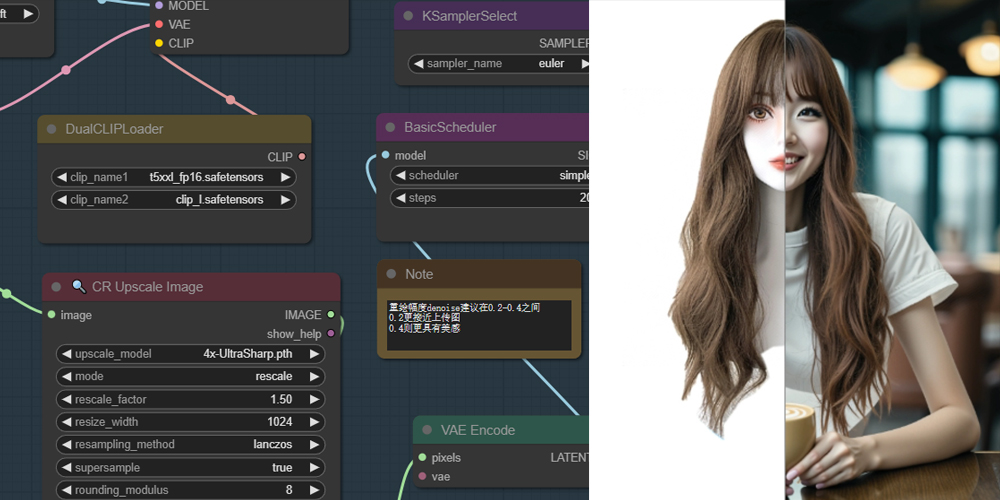Viewport: 1000px width, 500px height.
Task: Decrease rescale_factor with left arrow
Action: 67,399
